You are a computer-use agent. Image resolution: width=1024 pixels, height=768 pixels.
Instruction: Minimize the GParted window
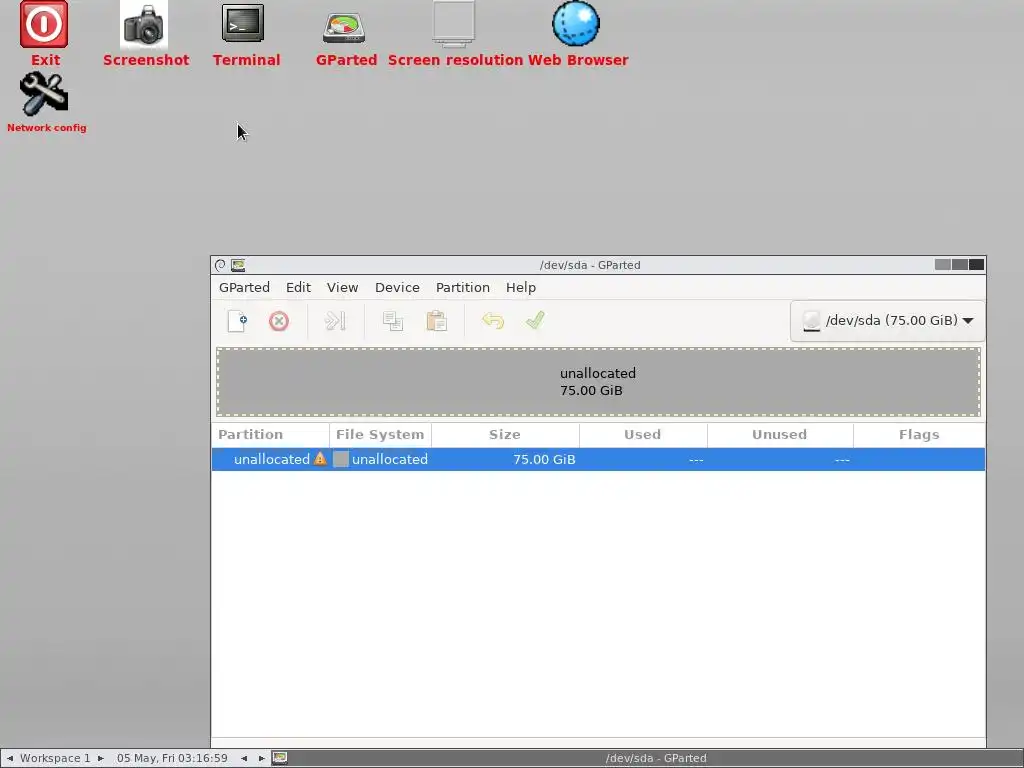942,264
